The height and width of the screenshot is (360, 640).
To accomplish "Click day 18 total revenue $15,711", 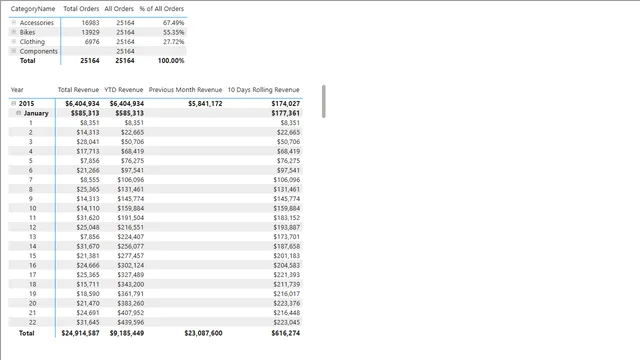I will (88, 284).
